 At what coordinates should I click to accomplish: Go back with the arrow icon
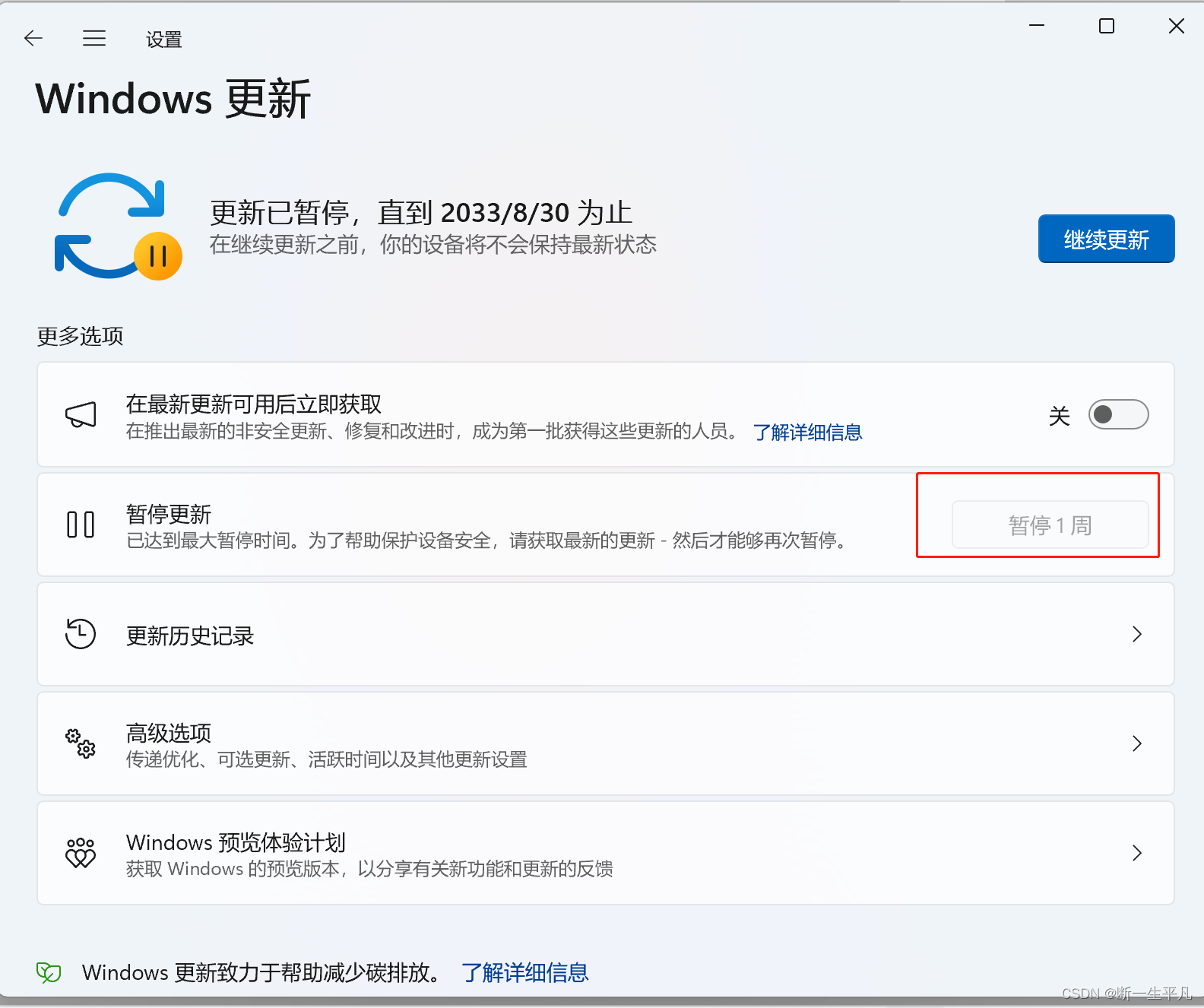(33, 38)
